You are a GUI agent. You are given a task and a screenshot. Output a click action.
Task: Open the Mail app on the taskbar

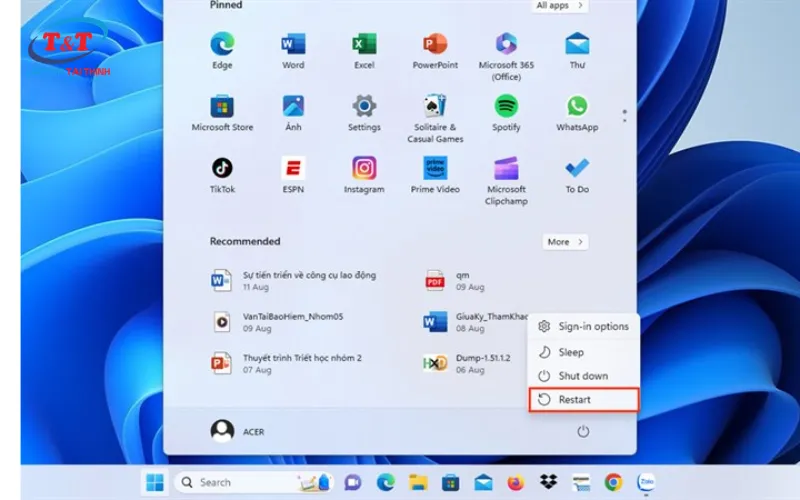click(x=483, y=482)
